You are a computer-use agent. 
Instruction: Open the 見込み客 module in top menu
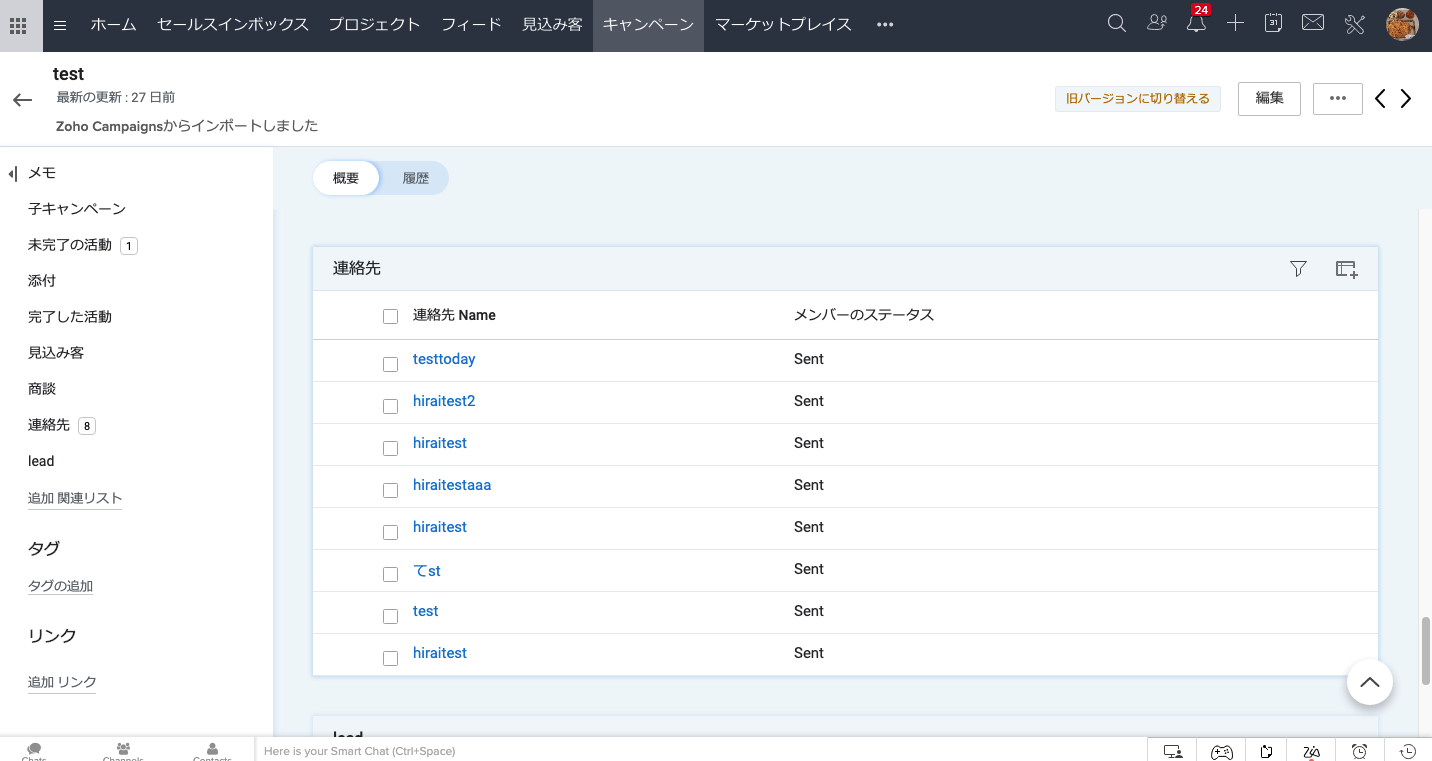coord(552,25)
